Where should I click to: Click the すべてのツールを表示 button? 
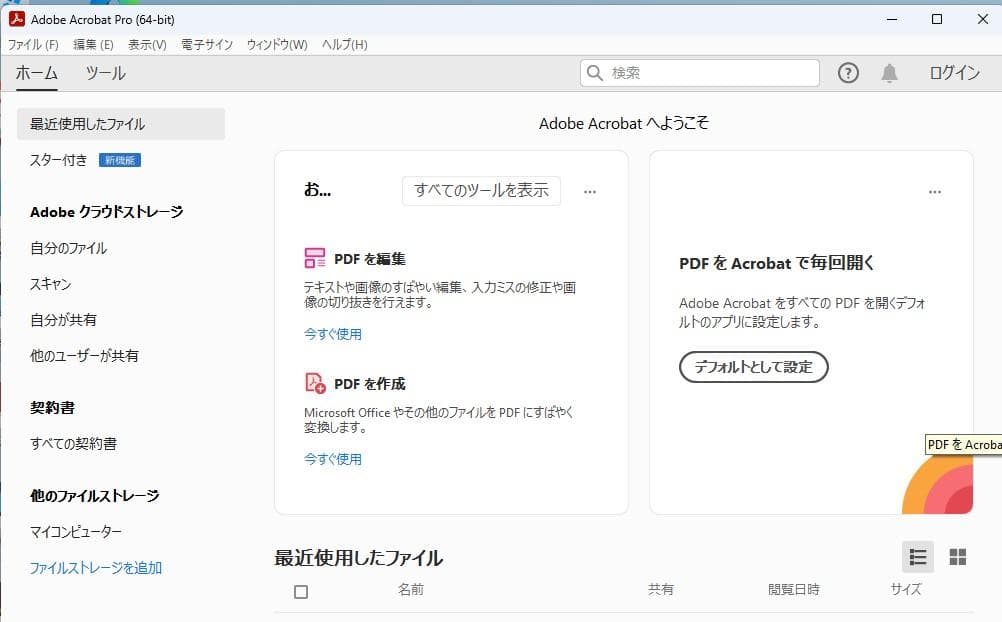pos(481,191)
